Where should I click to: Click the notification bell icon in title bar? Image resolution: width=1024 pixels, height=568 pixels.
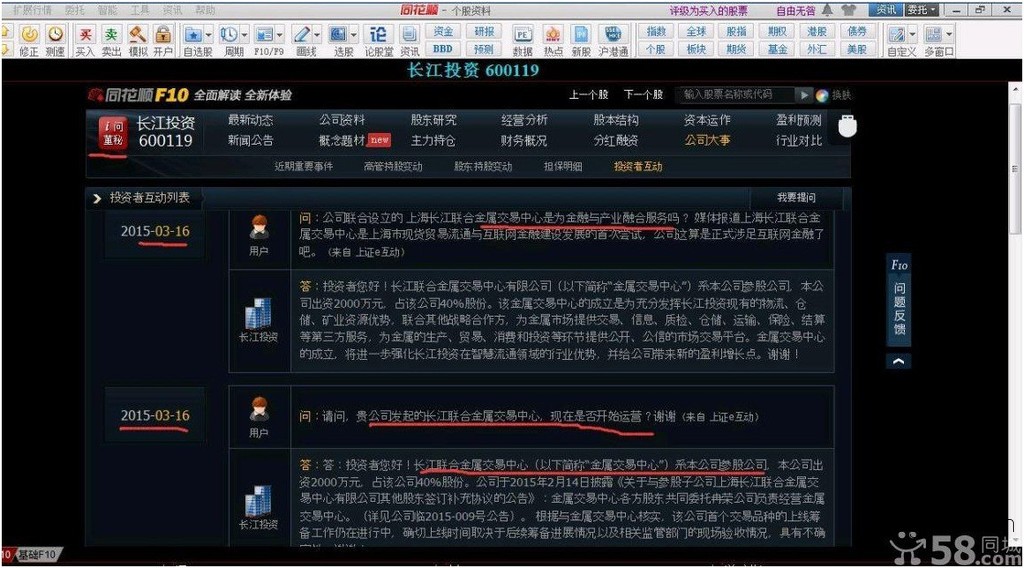point(827,10)
